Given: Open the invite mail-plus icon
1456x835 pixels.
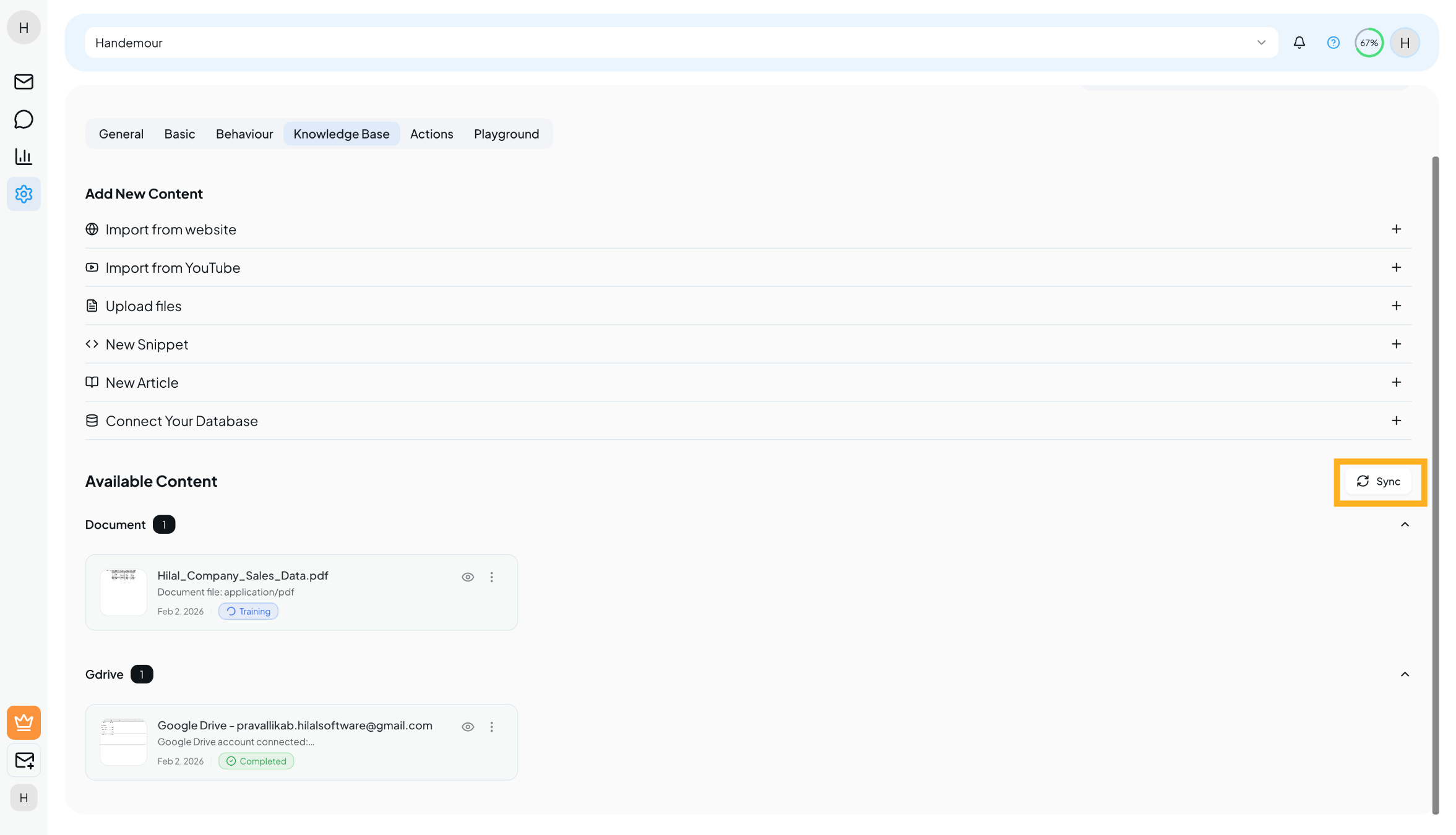Looking at the screenshot, I should tap(24, 760).
